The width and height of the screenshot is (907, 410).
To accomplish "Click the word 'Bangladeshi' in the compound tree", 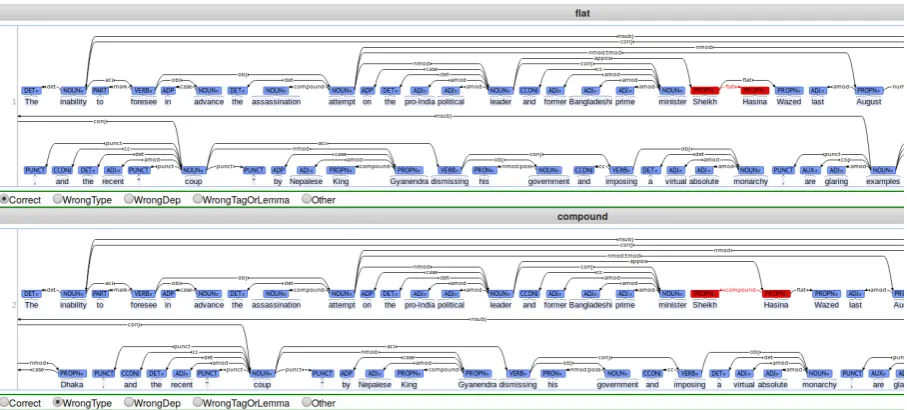I will pos(590,304).
